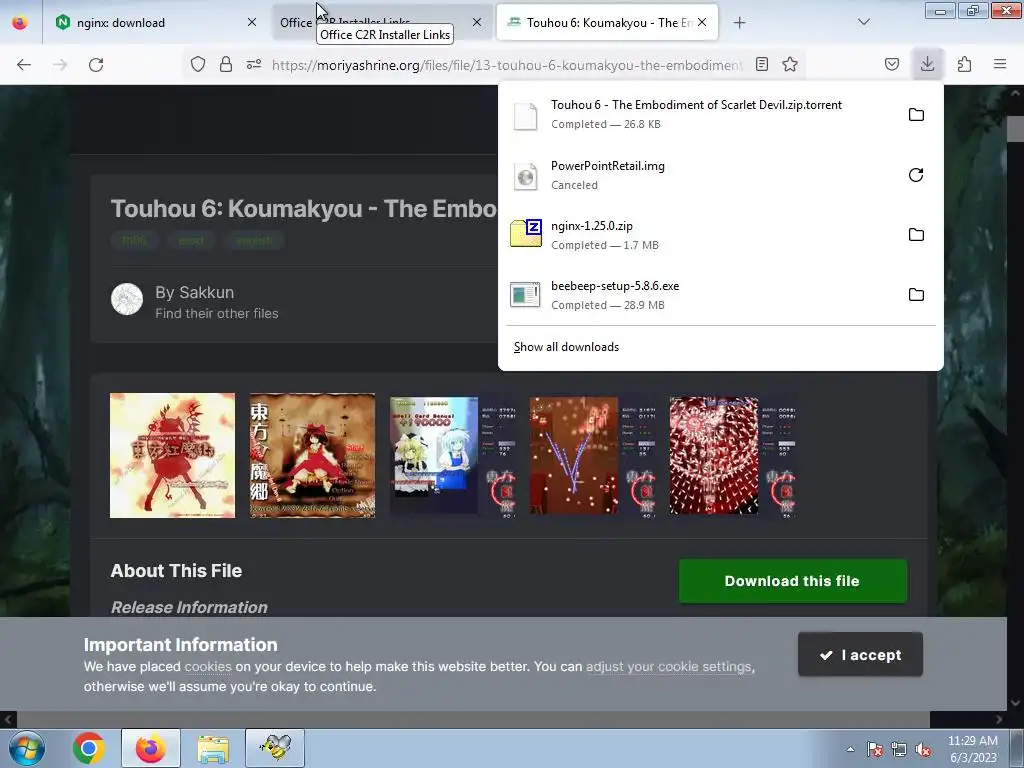Open the Windows Start orb
The image size is (1024, 768).
tap(26, 748)
